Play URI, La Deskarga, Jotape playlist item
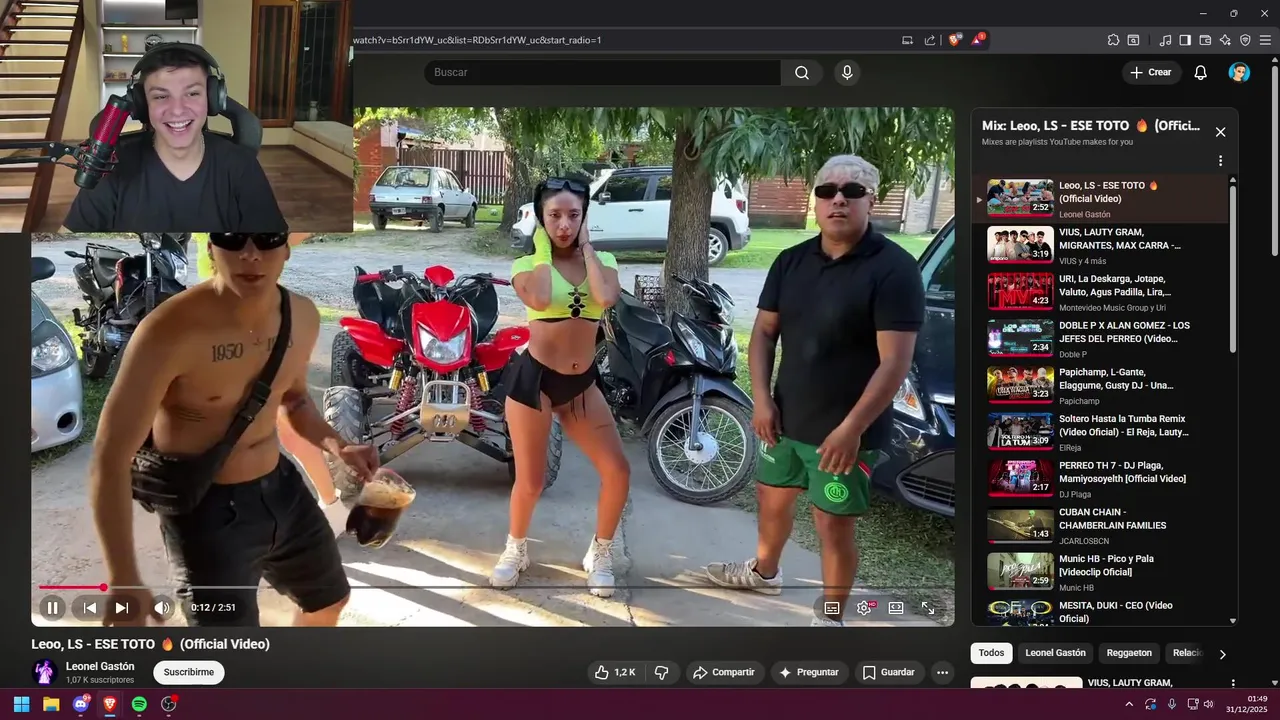This screenshot has width=1280, height=720. coord(1100,292)
